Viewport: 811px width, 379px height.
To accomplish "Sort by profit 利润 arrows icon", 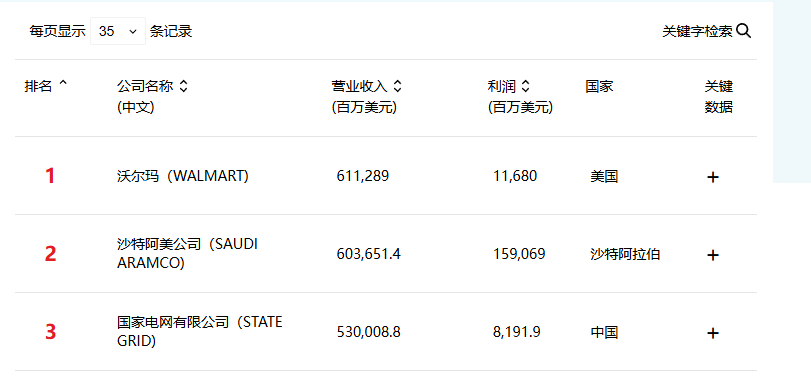I will coord(525,86).
